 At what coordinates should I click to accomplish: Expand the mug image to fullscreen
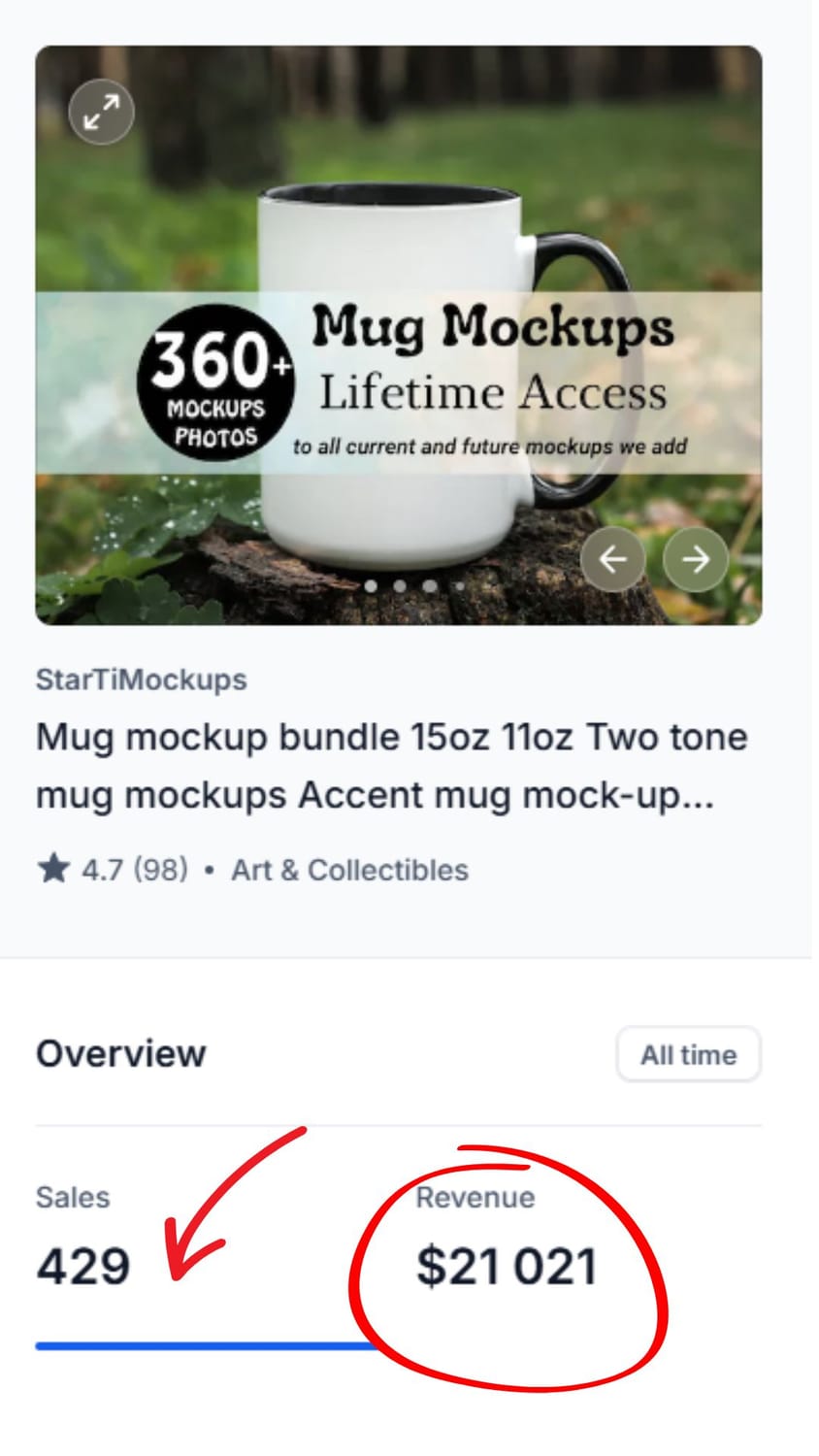[x=102, y=112]
